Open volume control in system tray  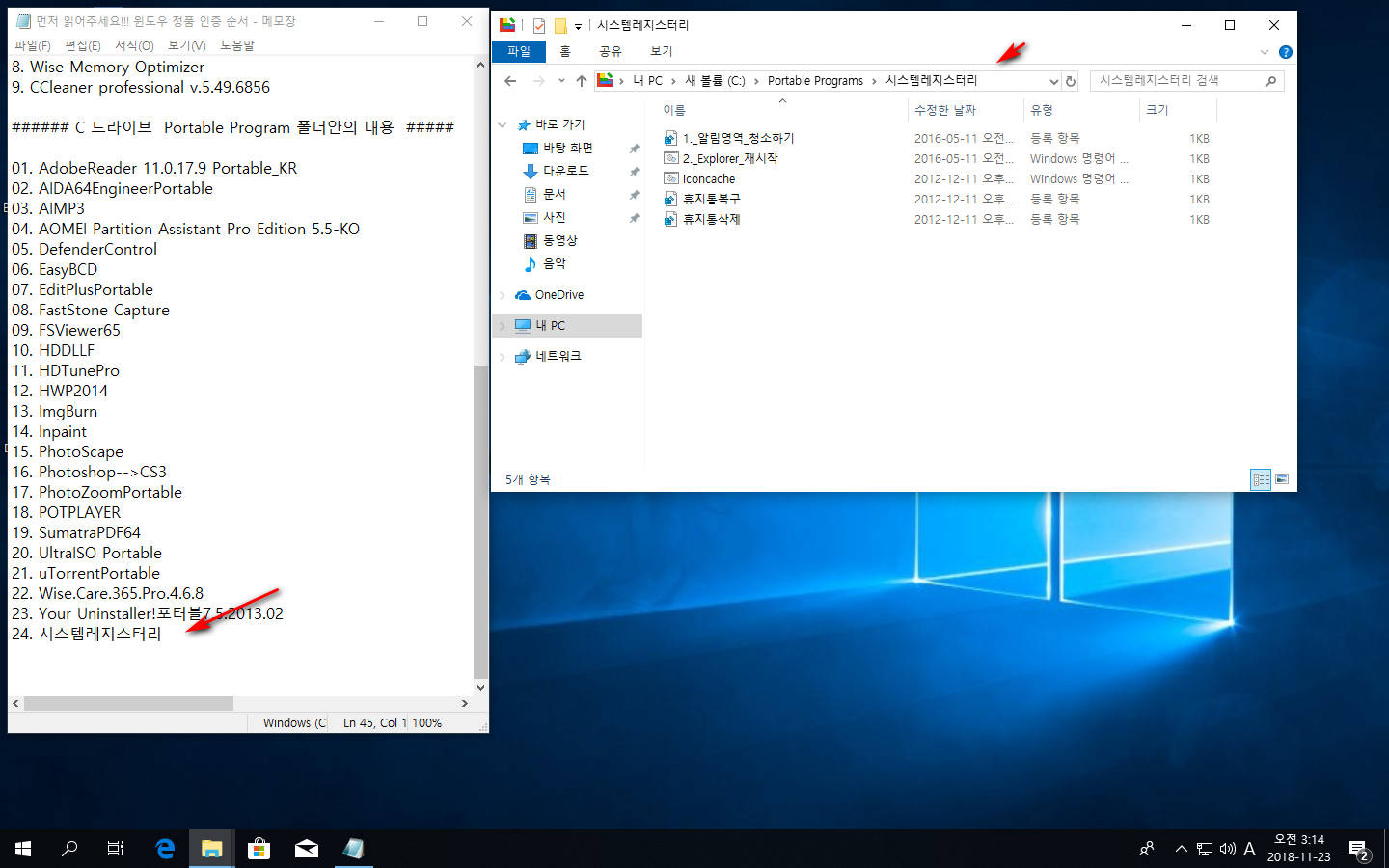[1227, 849]
